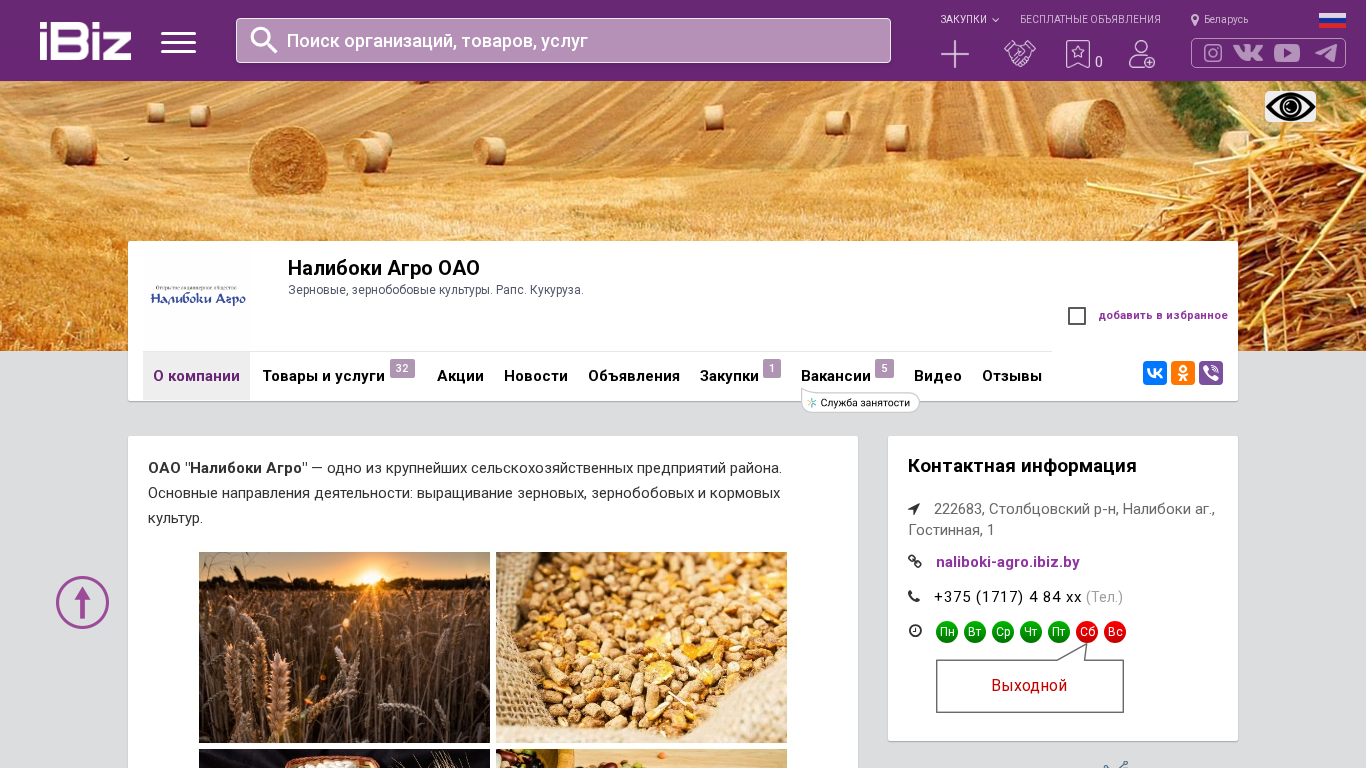Open the Отзывы tab

(1012, 376)
